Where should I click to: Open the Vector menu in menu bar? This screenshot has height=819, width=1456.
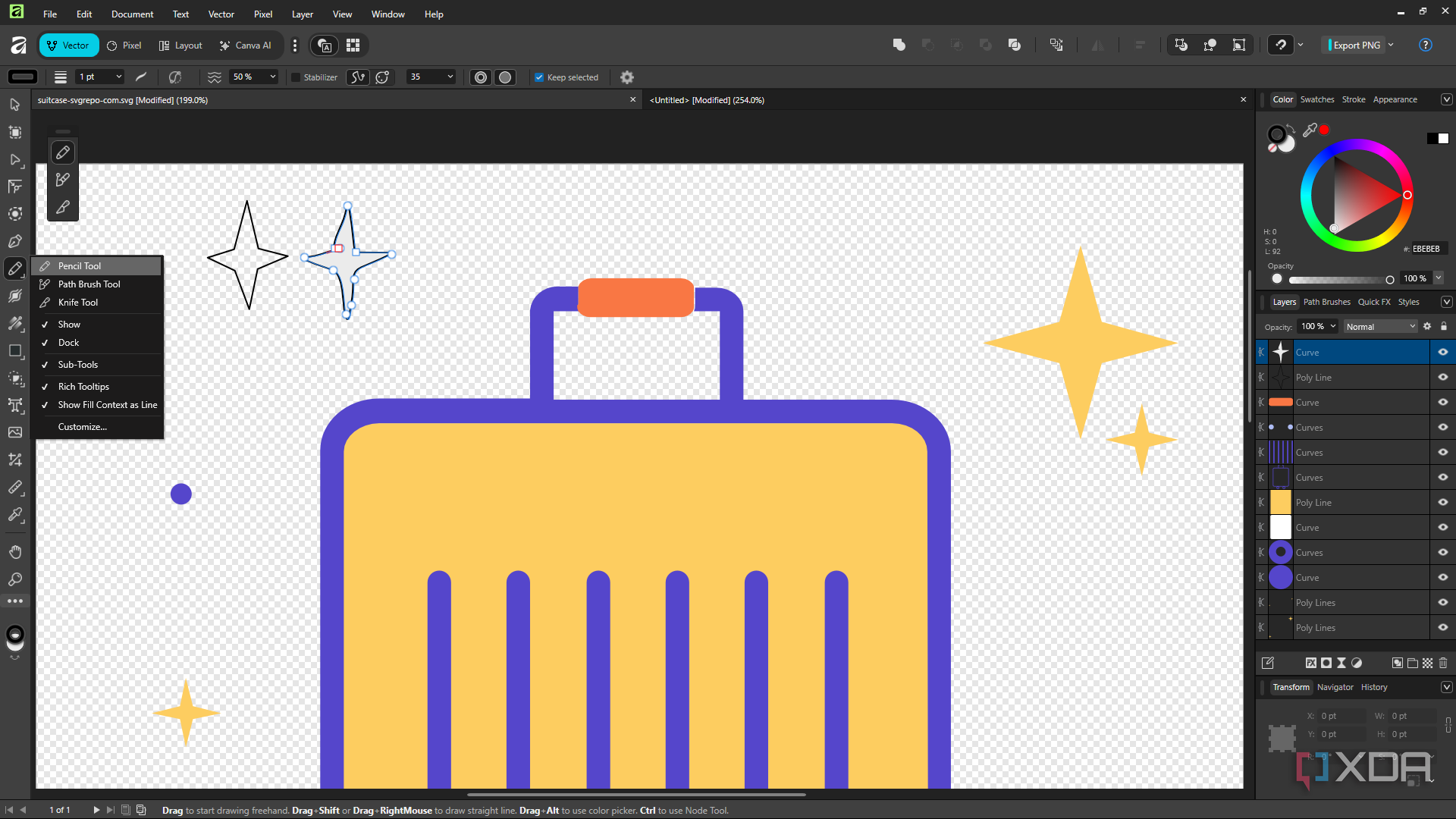click(221, 14)
